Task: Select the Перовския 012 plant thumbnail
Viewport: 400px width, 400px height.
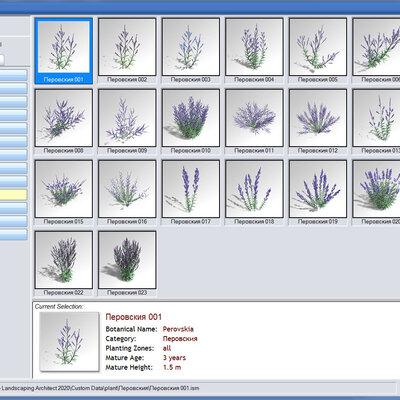Action: point(318,118)
